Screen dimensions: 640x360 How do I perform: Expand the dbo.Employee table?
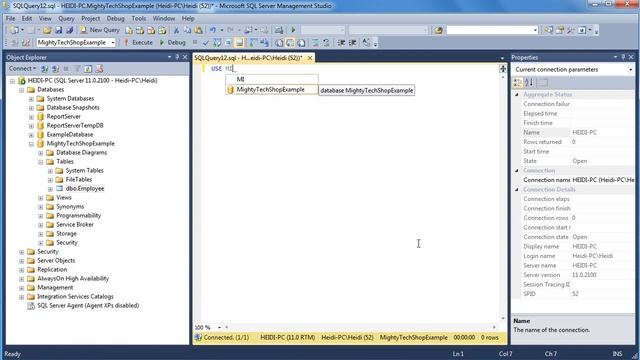(50, 189)
